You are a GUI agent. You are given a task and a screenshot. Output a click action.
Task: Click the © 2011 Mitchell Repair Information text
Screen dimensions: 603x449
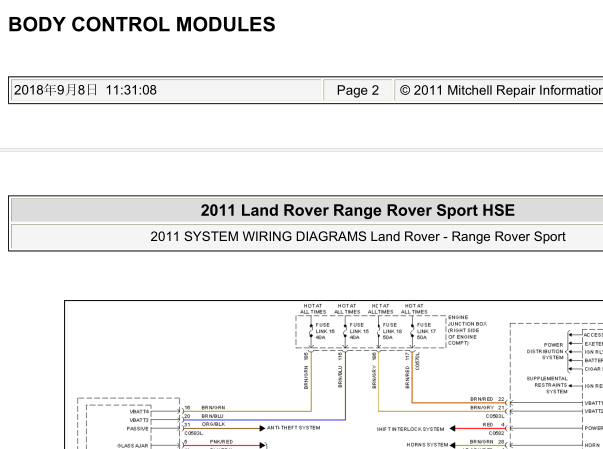click(501, 90)
